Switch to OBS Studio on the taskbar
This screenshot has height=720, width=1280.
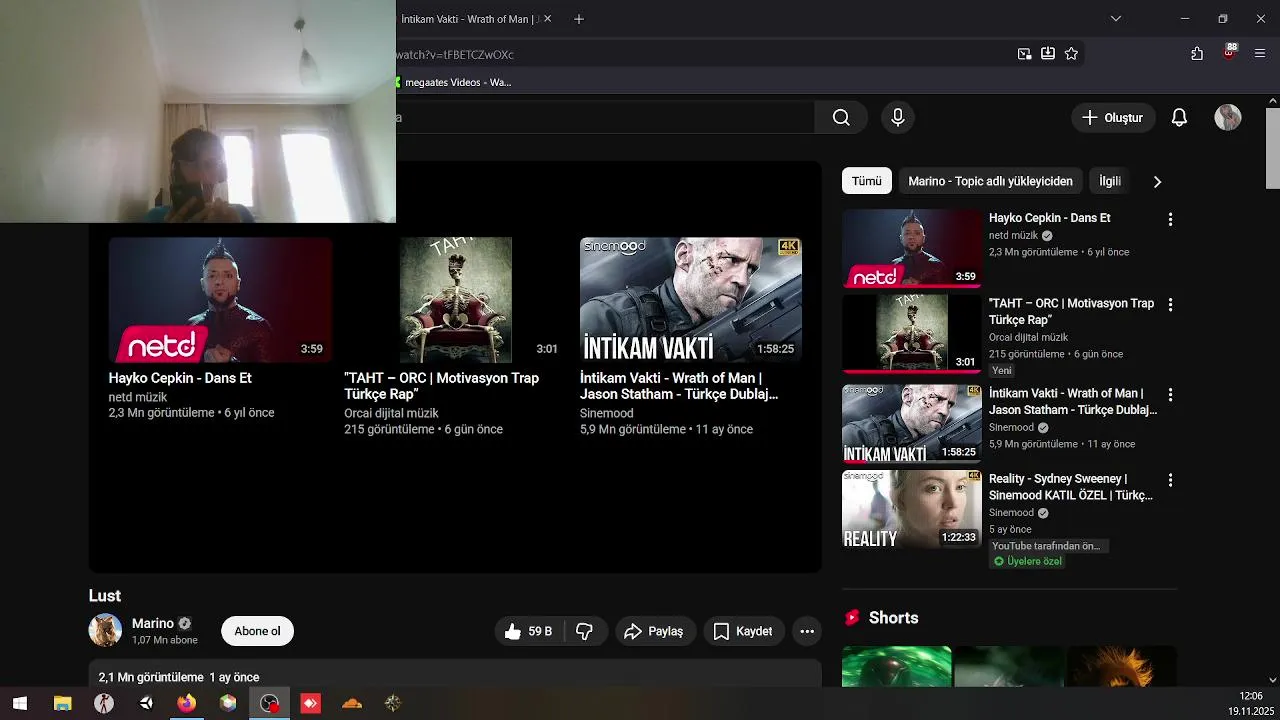click(x=269, y=703)
